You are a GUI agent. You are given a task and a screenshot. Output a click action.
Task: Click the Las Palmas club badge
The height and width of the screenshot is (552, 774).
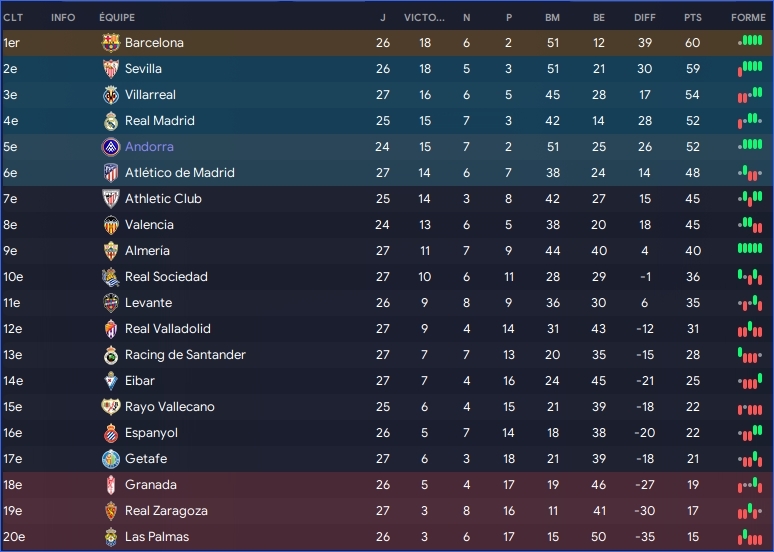(x=111, y=537)
